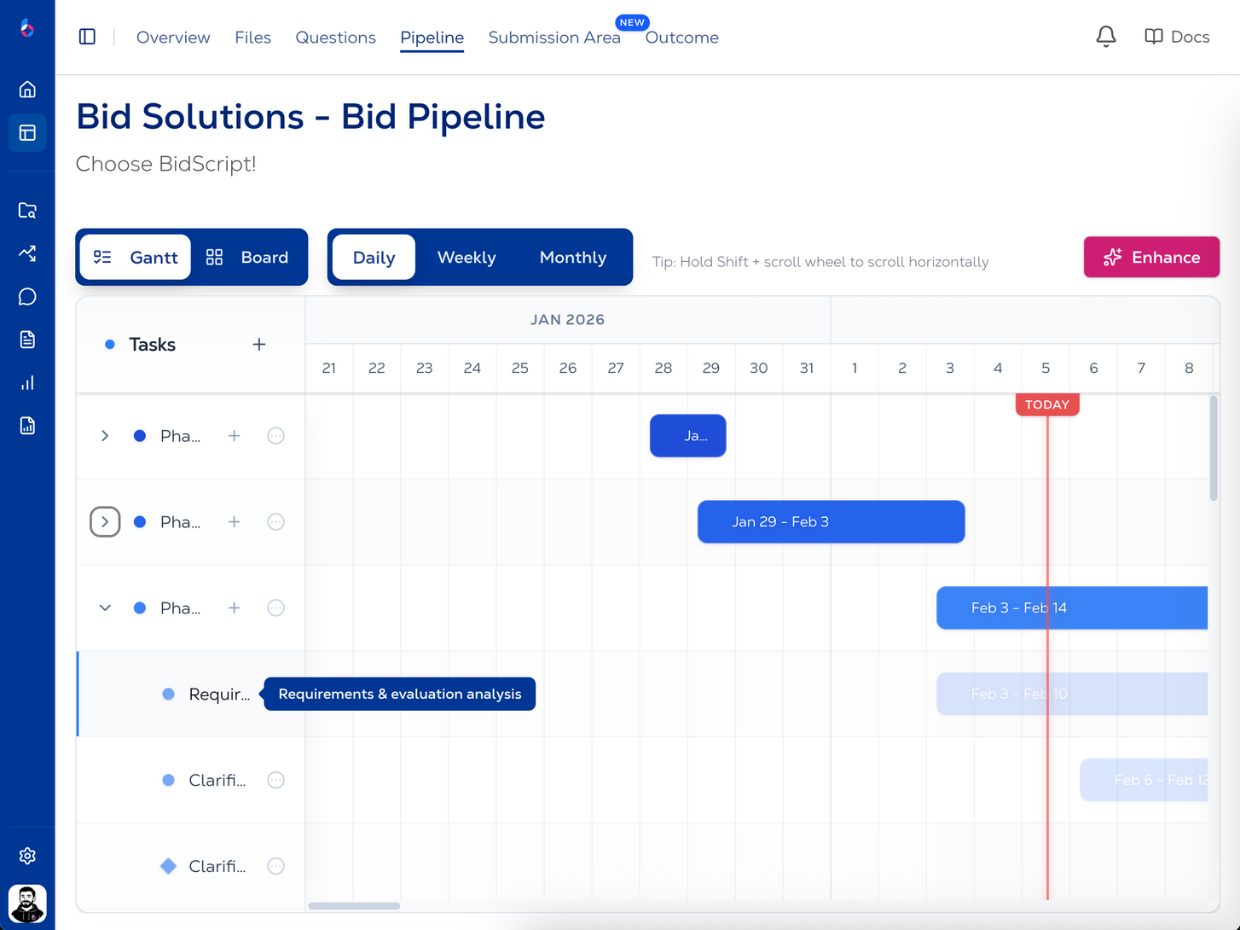Select the Weekly timescale
Screen dimensions: 1240x930
click(x=466, y=257)
